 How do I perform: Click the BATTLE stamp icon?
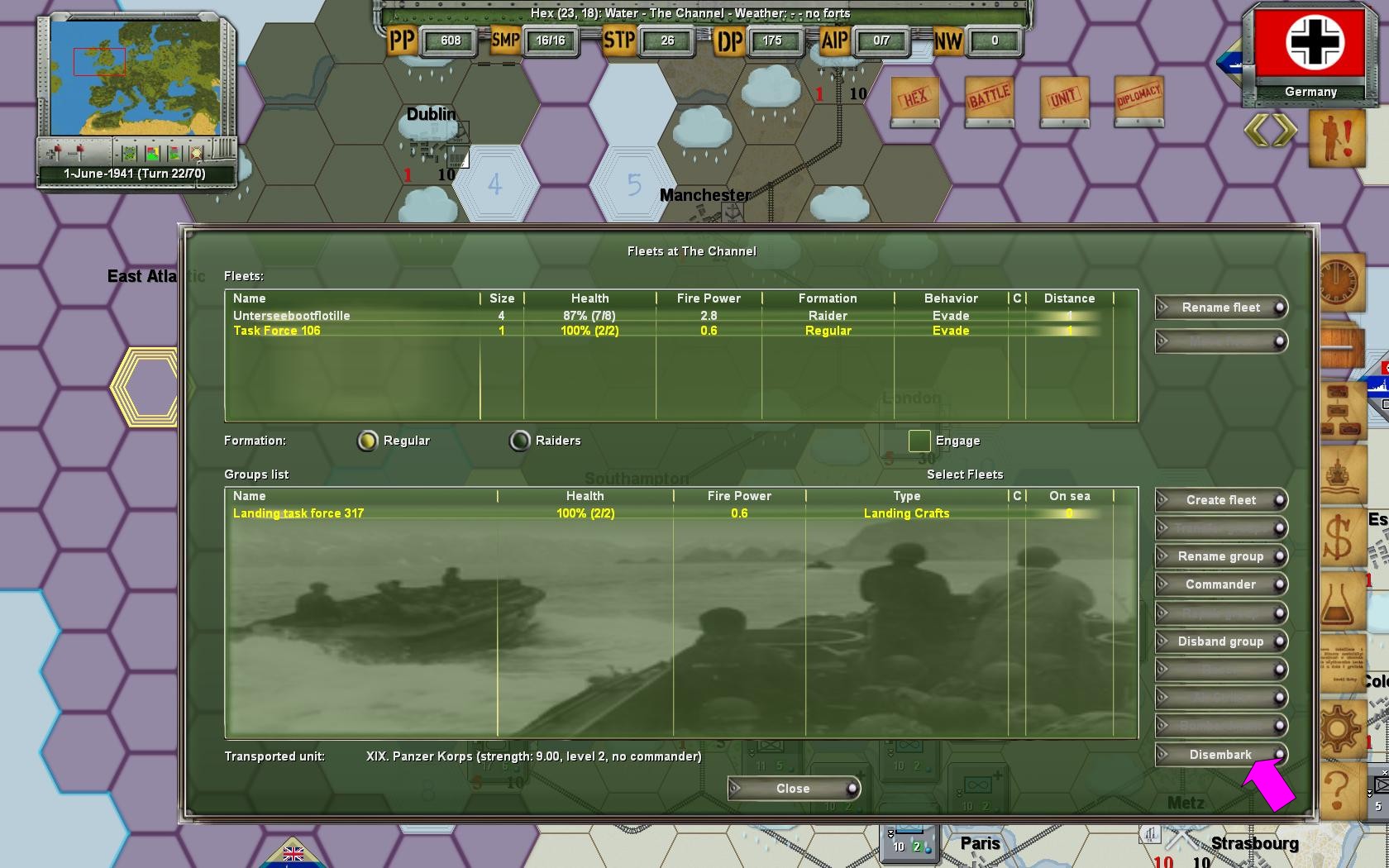pyautogui.click(x=990, y=101)
